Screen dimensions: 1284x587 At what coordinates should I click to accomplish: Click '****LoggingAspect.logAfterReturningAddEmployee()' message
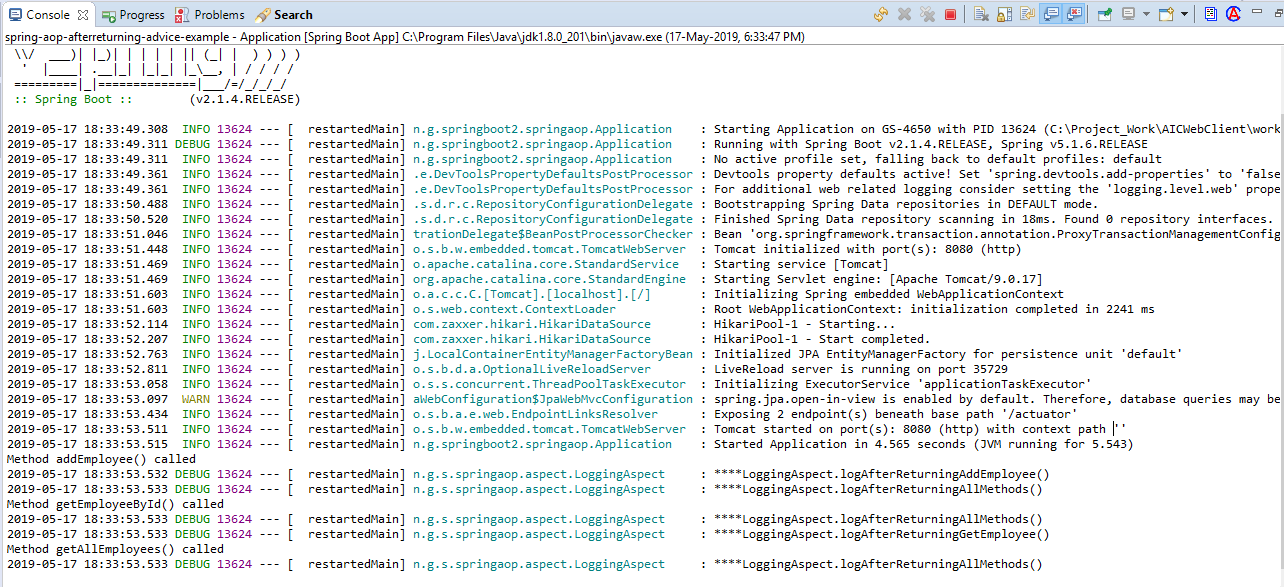pyautogui.click(x=881, y=474)
